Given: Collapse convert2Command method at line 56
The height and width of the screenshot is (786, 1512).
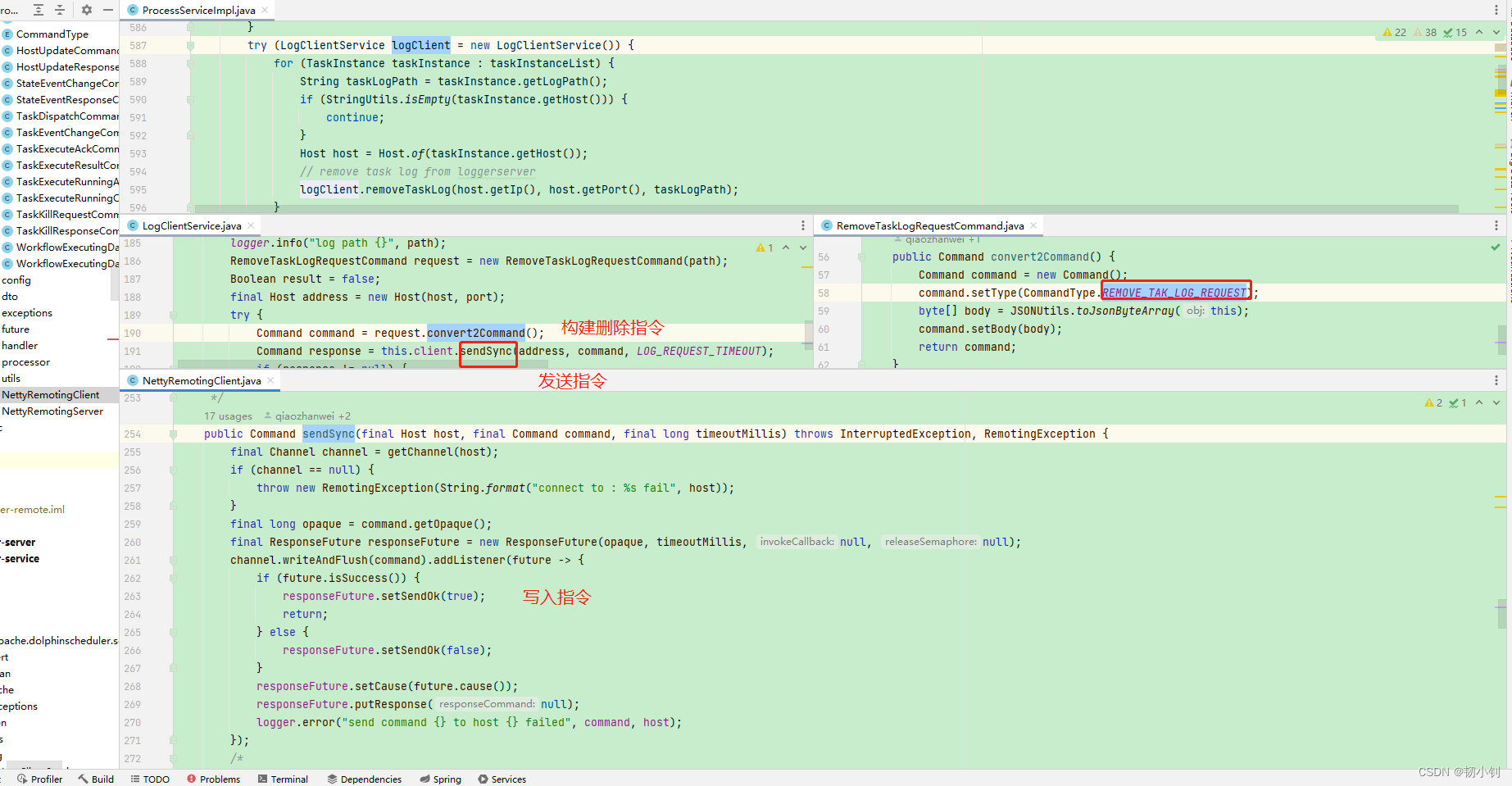Looking at the screenshot, I should tap(861, 257).
